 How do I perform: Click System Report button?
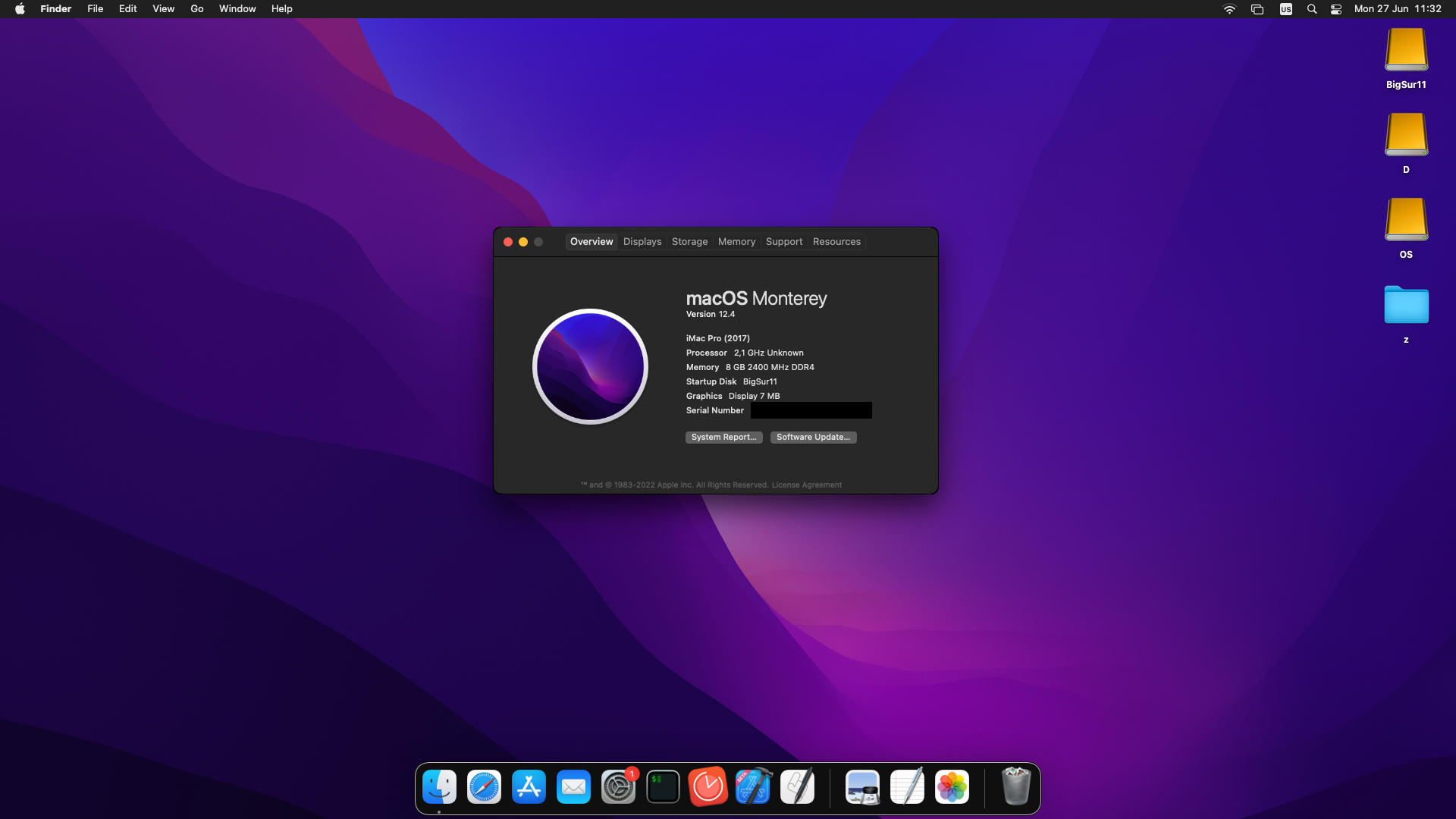pos(724,437)
